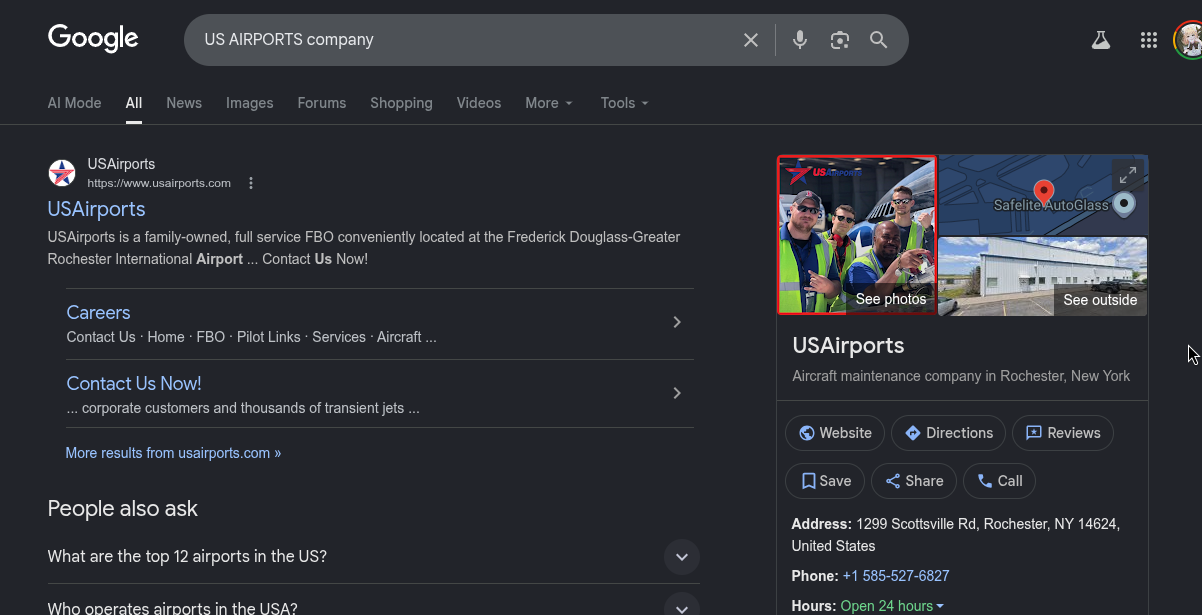
Task: Expand 'What are the top 12 airports' question
Action: click(373, 557)
